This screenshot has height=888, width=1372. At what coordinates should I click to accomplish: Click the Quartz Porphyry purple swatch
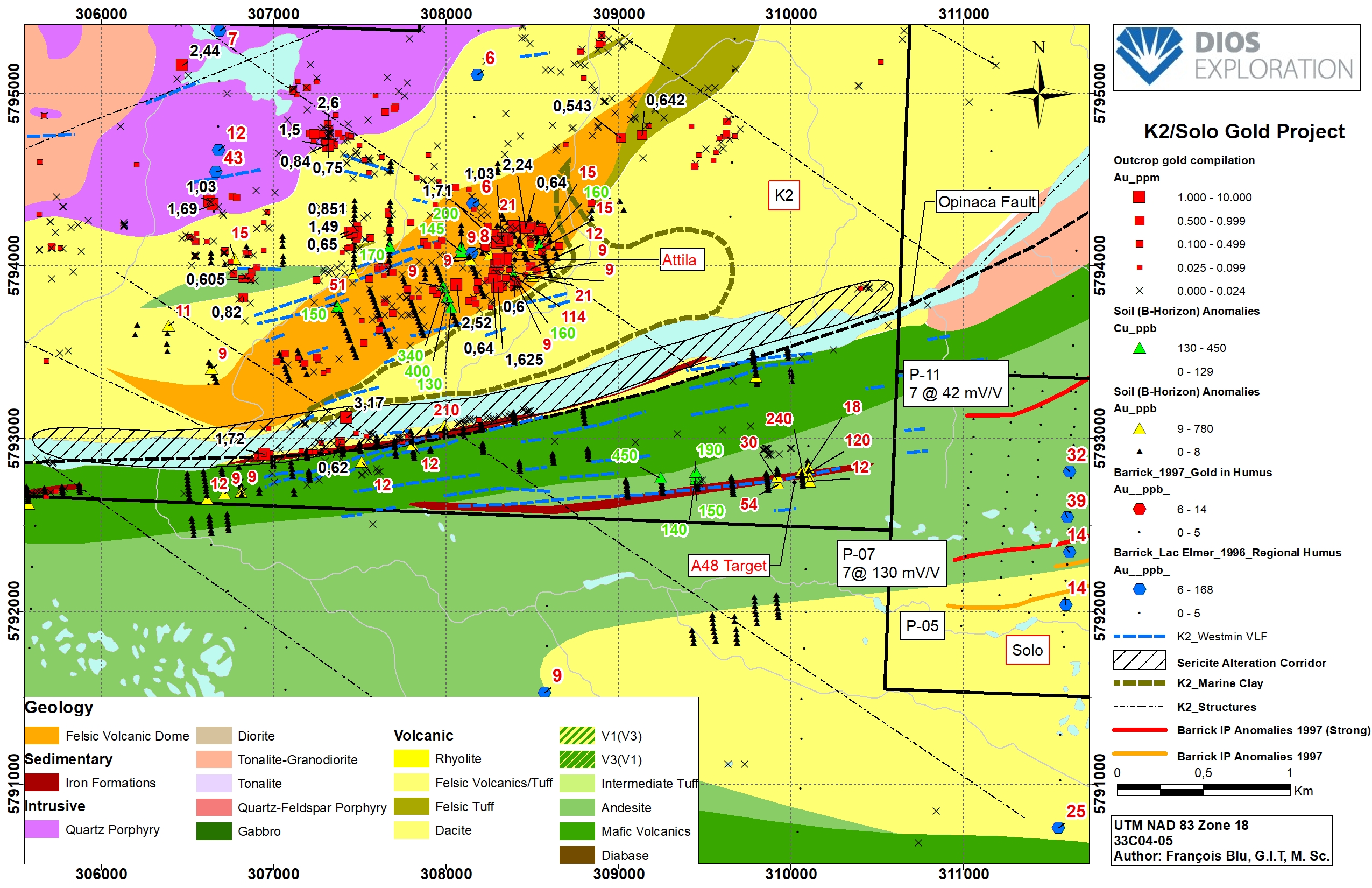point(41,830)
